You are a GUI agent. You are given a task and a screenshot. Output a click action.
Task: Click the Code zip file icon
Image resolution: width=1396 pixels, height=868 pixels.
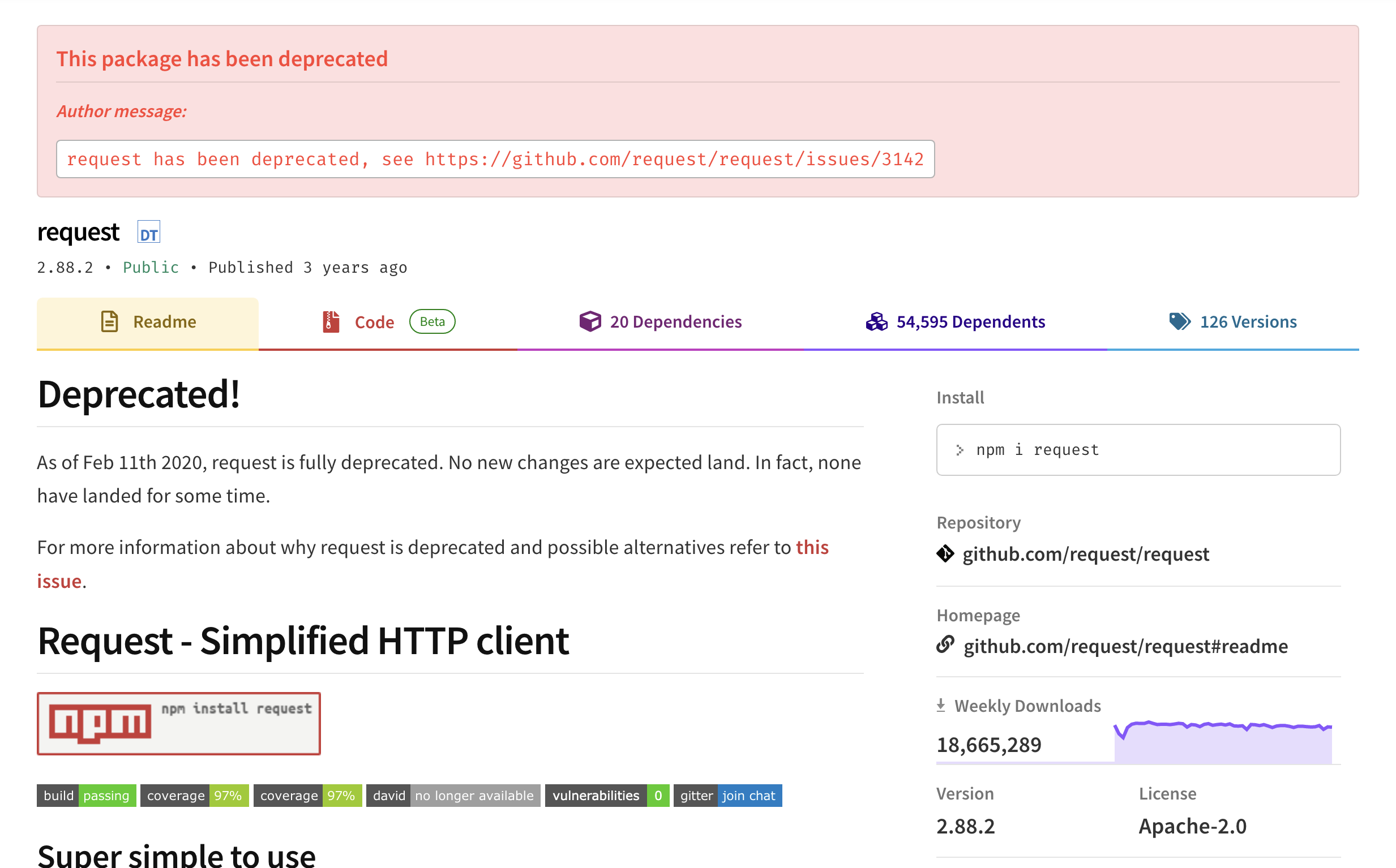click(x=331, y=321)
